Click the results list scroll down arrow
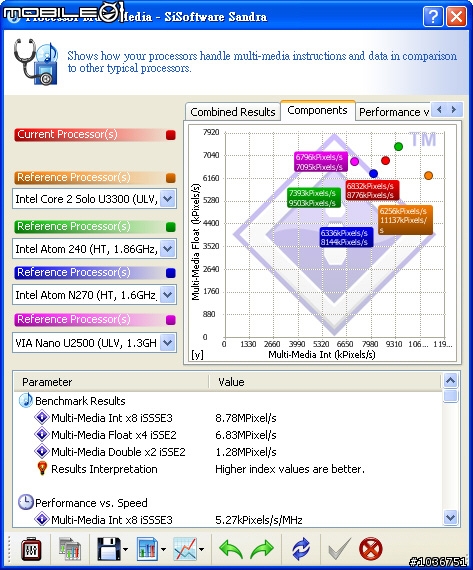The height and width of the screenshot is (570, 473). pos(451,517)
